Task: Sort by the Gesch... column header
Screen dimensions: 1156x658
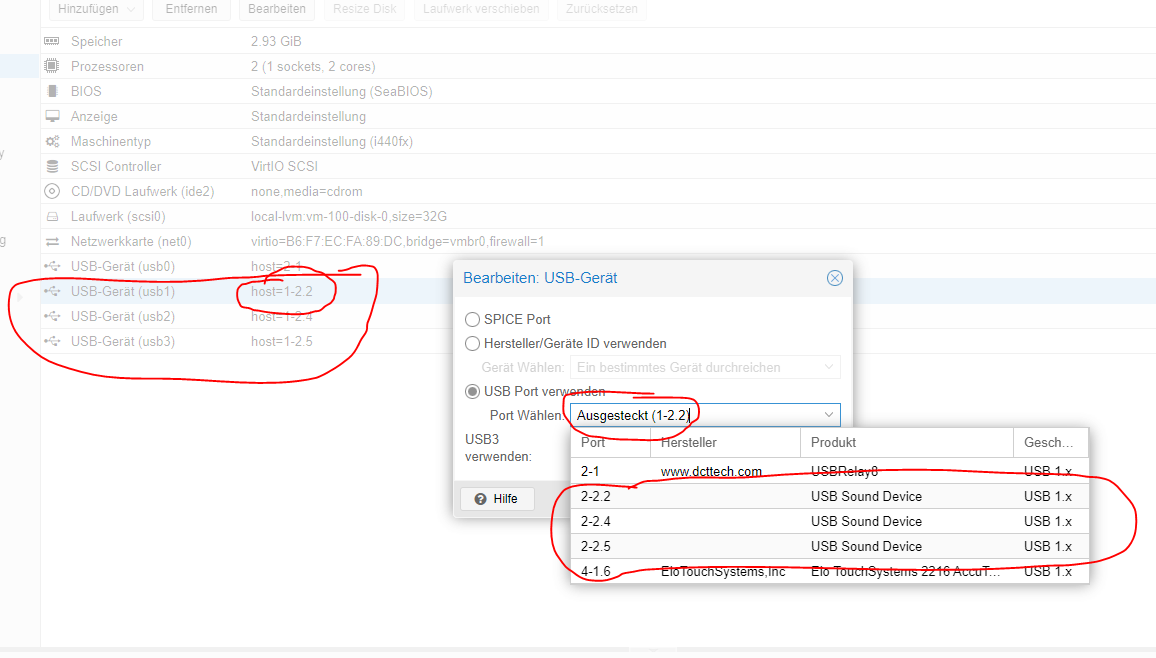Action: [1051, 442]
